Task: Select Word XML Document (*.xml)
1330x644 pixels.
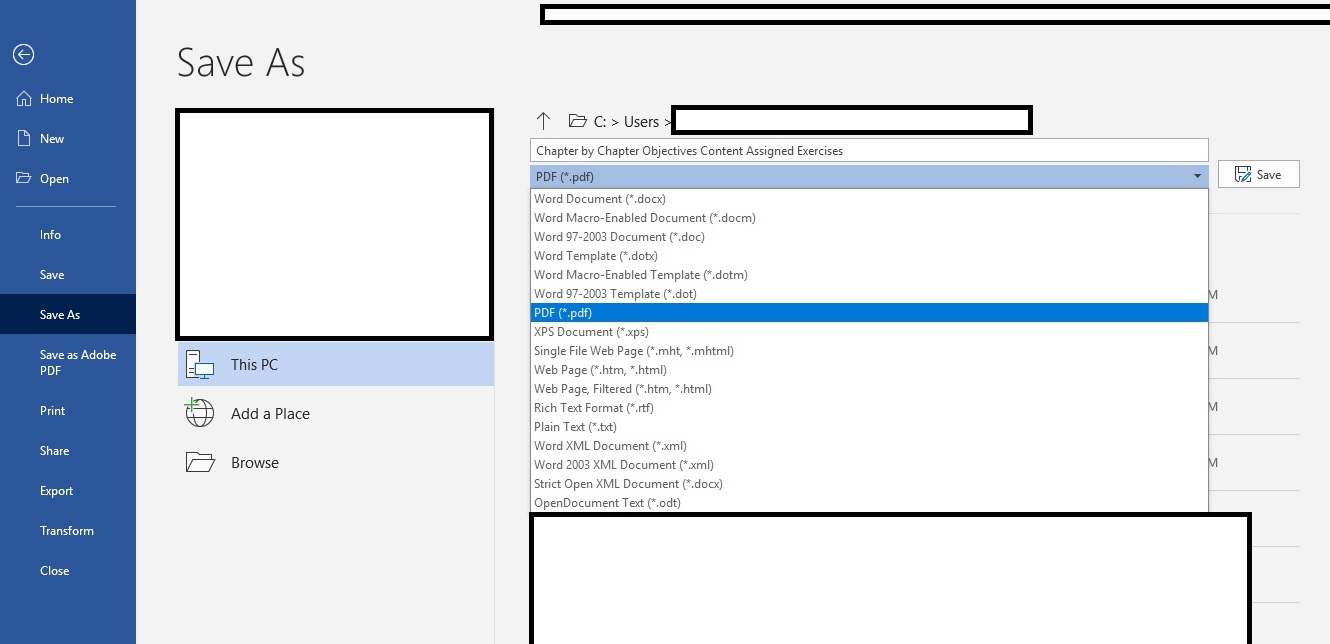Action: click(869, 446)
